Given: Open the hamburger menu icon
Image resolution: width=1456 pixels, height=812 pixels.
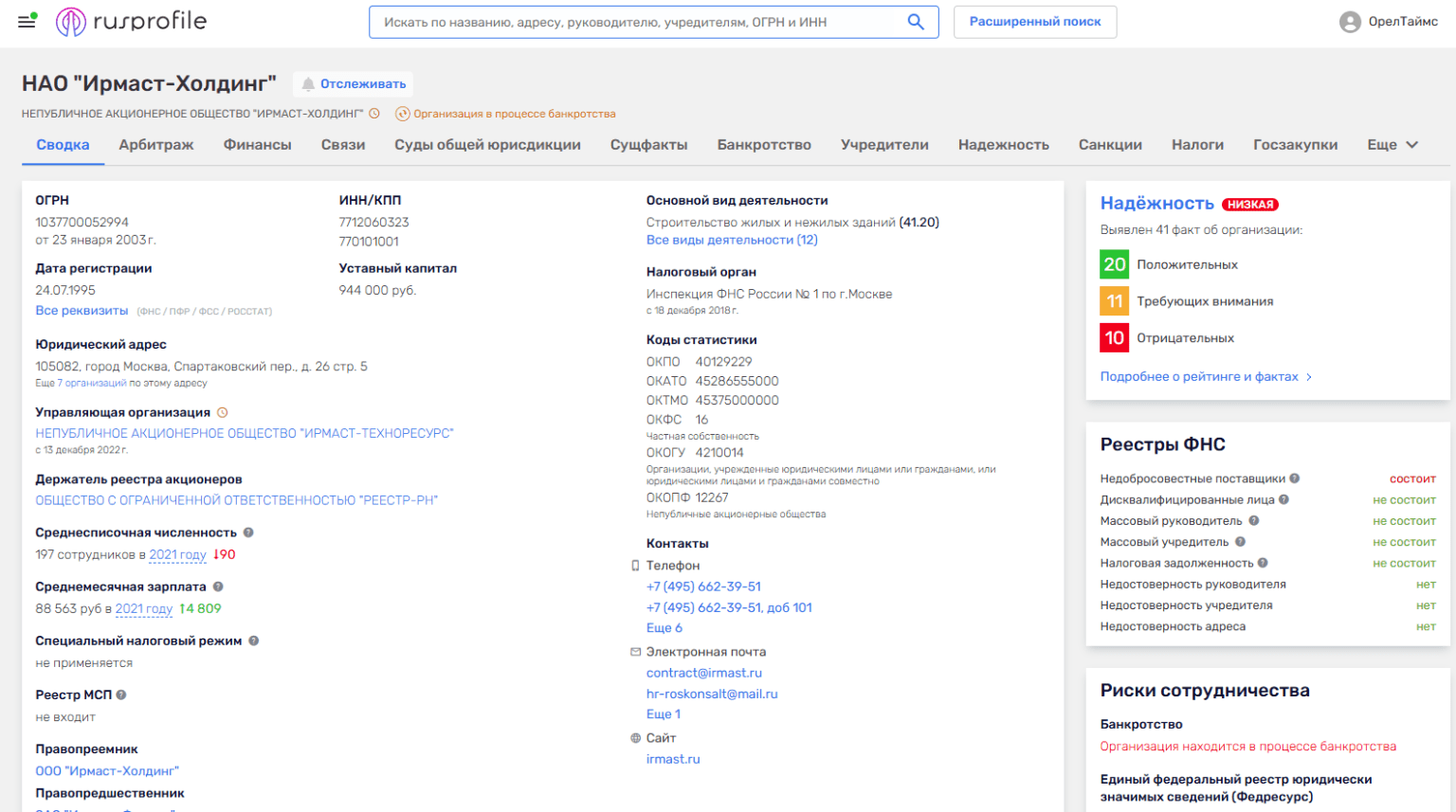Looking at the screenshot, I should tap(27, 21).
